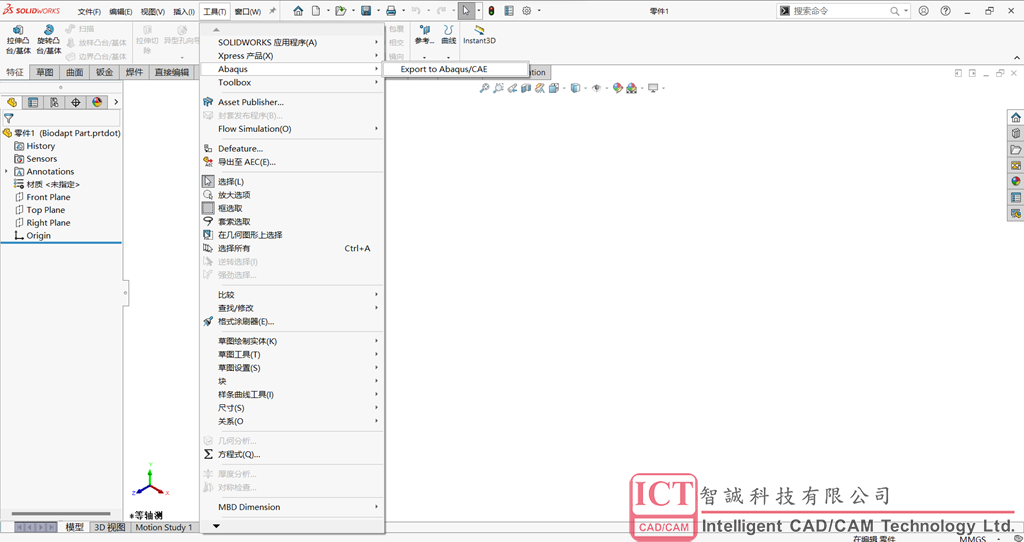The width and height of the screenshot is (1024, 542).
Task: Open Appearances task pane color ball icon
Action: [1016, 181]
